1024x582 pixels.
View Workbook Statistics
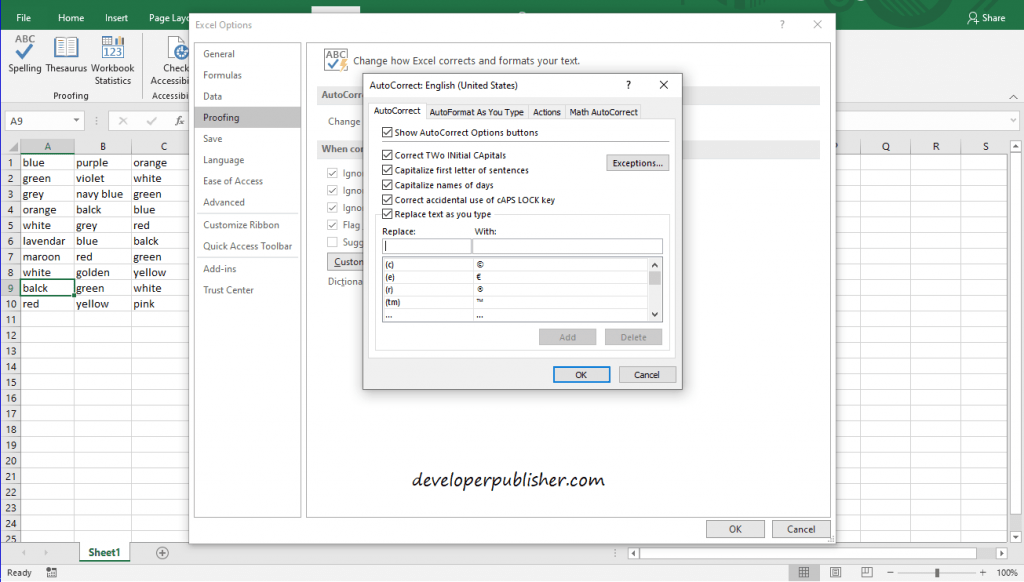[x=112, y=55]
